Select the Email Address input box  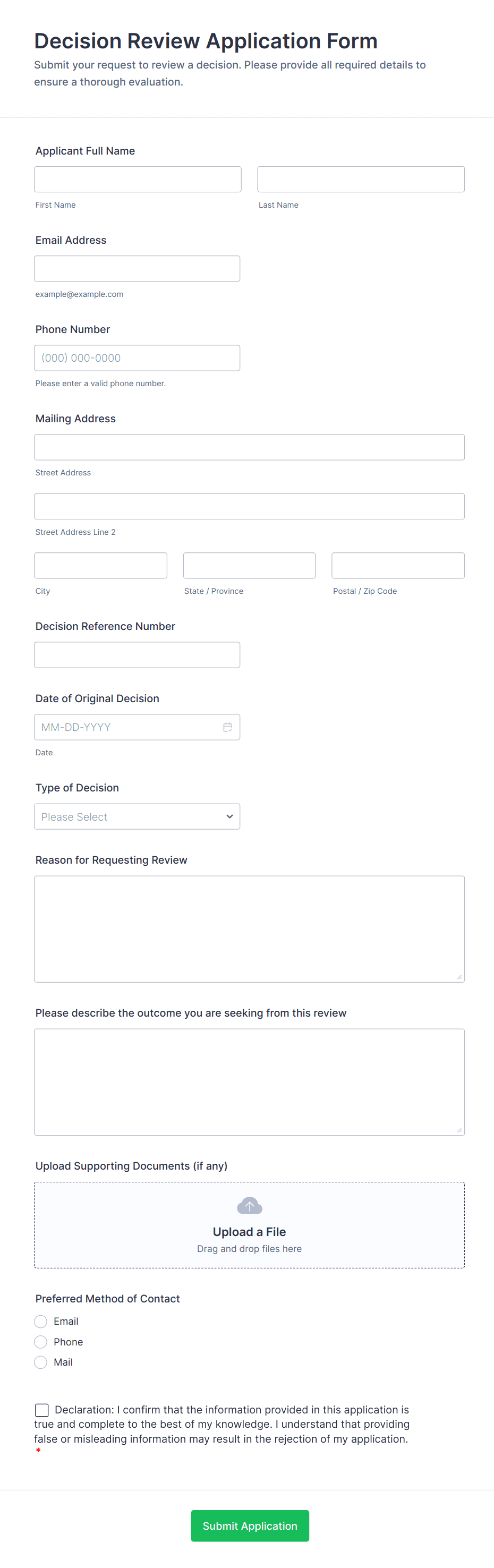pyautogui.click(x=137, y=268)
